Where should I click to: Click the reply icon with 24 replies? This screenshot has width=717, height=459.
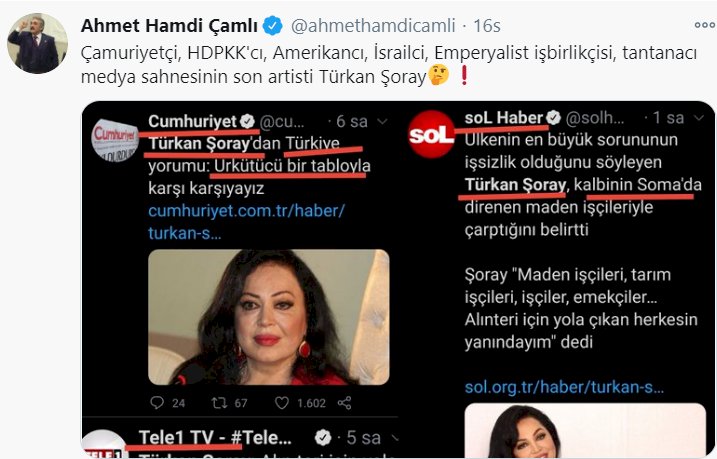[x=156, y=402]
